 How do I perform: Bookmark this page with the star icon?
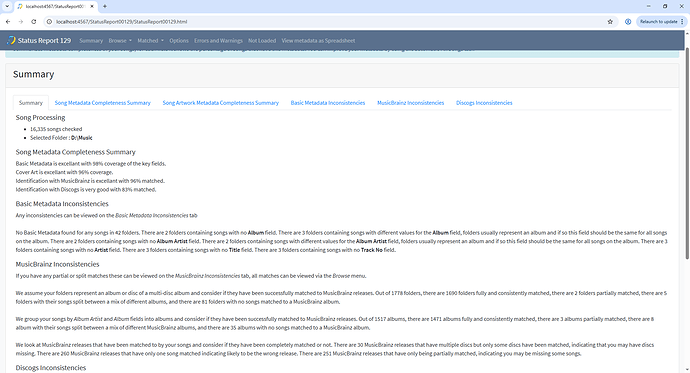[x=610, y=22]
